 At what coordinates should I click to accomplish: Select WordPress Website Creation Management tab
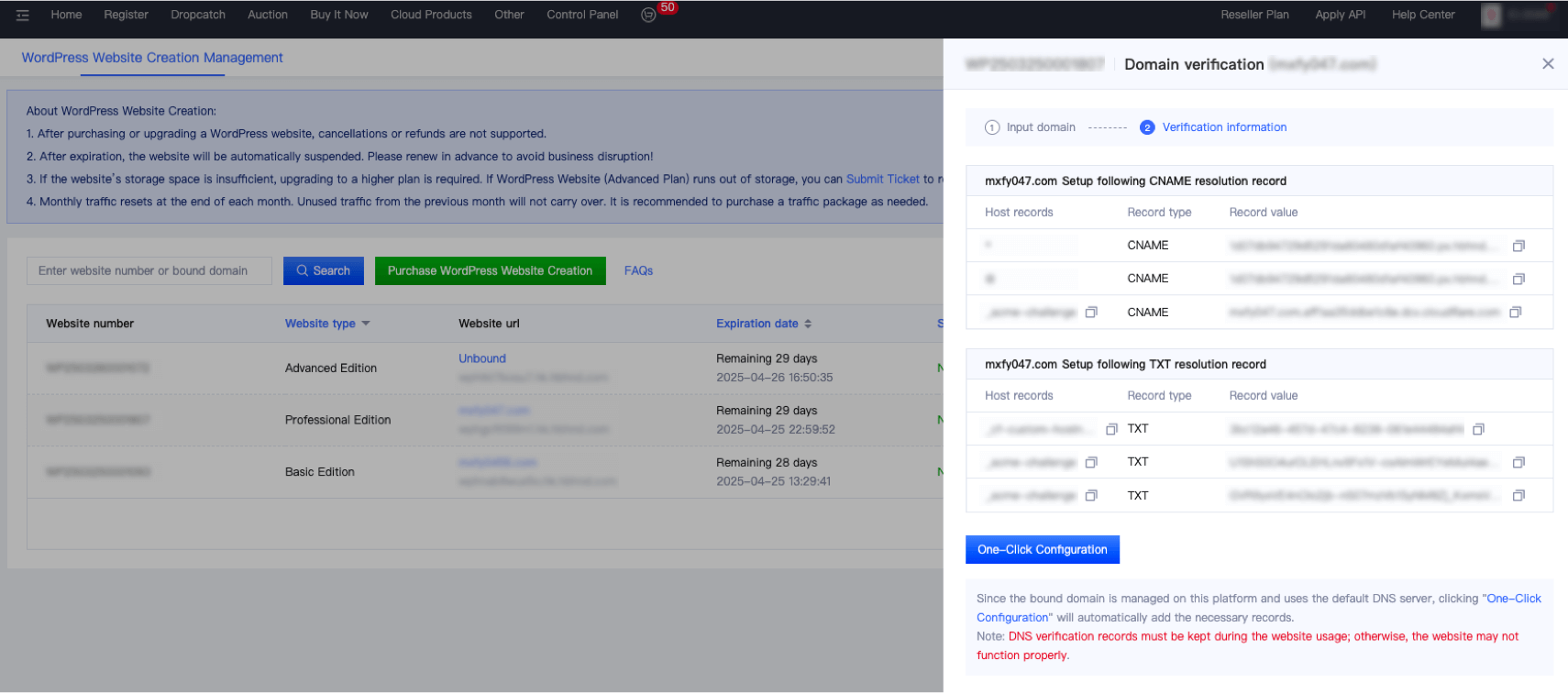click(x=152, y=58)
